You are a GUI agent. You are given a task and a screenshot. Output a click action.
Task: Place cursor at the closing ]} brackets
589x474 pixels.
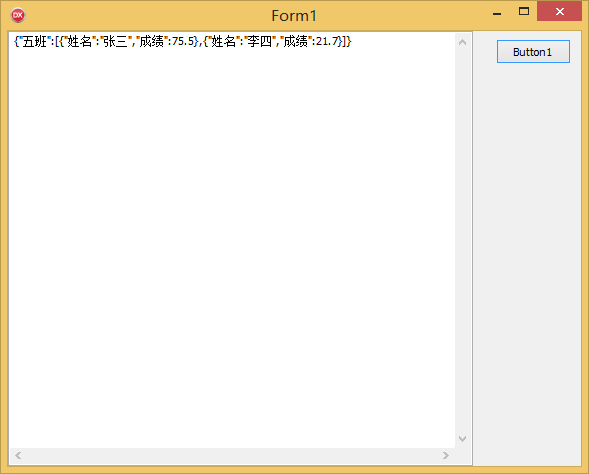pyautogui.click(x=347, y=41)
